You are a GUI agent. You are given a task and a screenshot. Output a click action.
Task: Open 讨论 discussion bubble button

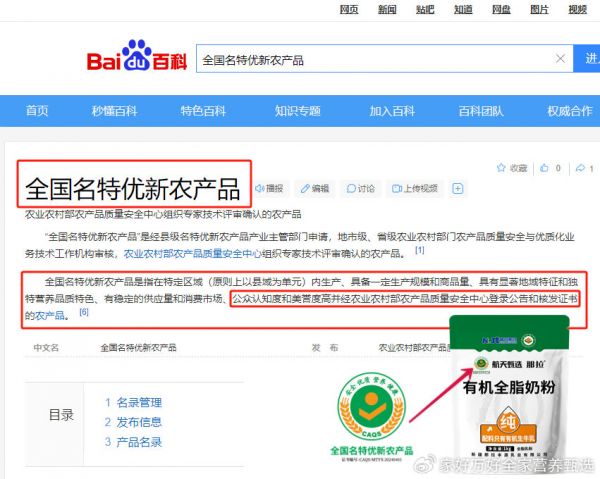click(360, 189)
